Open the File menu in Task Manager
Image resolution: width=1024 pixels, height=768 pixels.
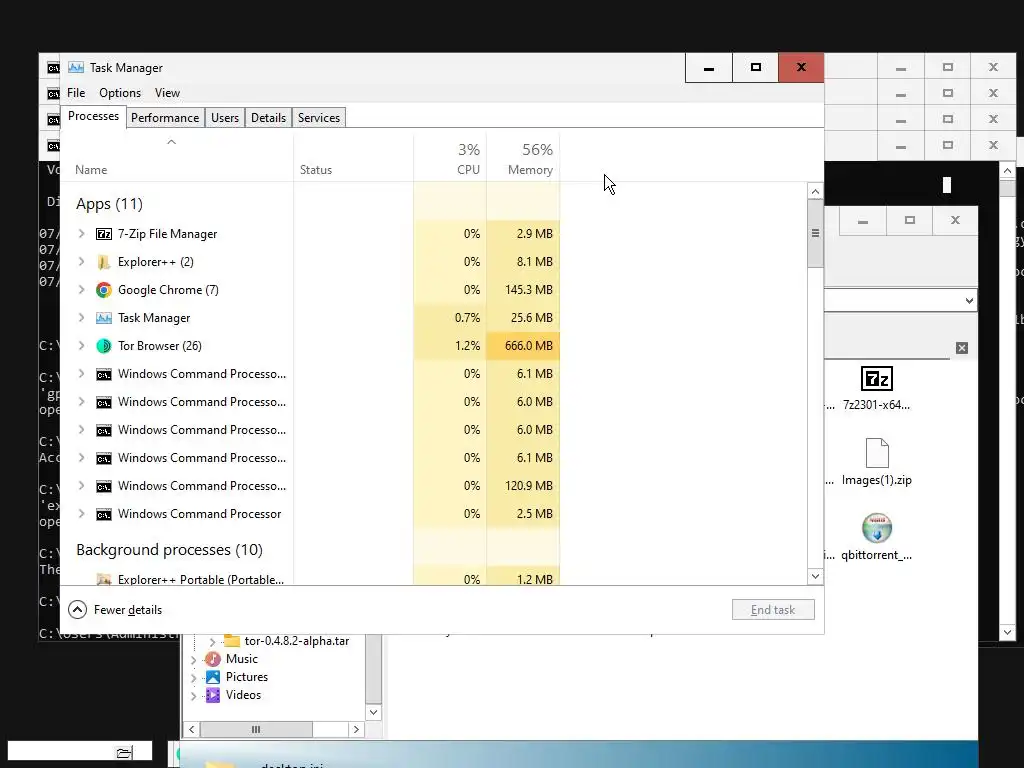[x=76, y=93]
